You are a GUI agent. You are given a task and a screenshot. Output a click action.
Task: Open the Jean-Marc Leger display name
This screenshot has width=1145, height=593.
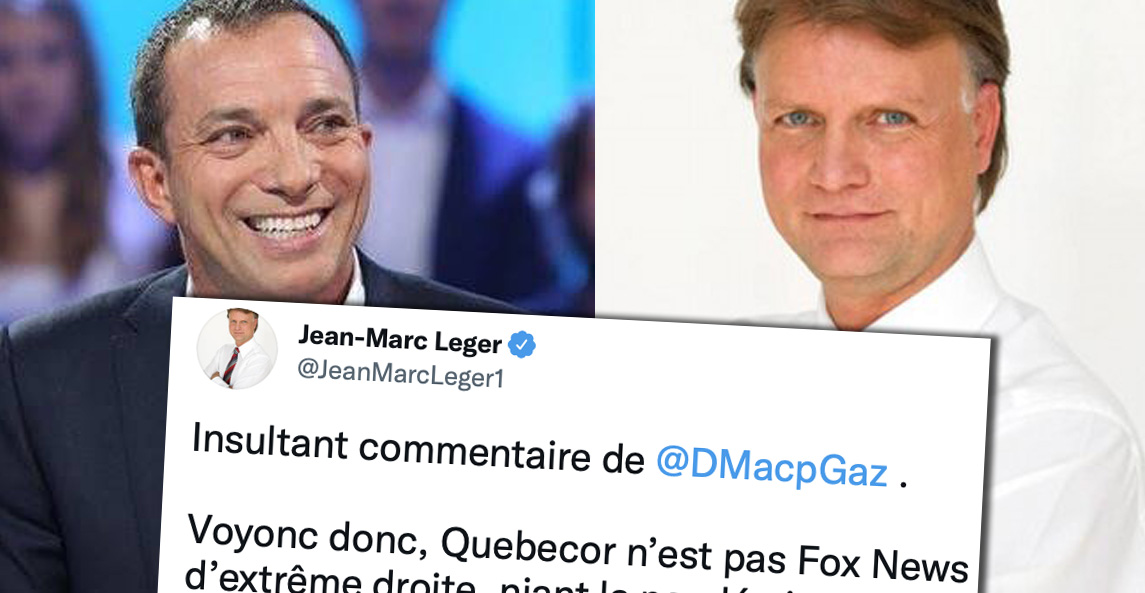tap(399, 340)
